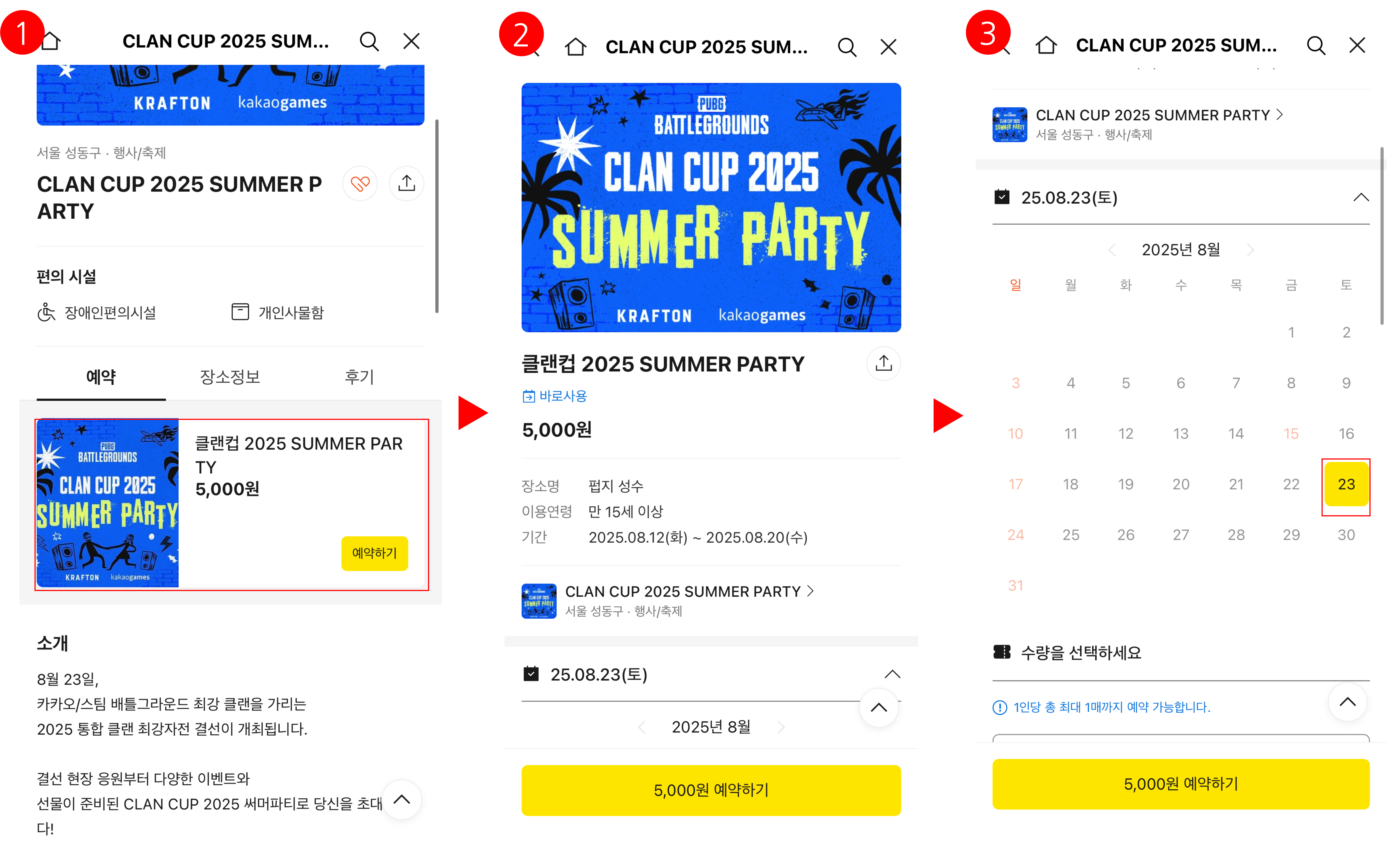Switch to the 장소정보 tab
1400x859 pixels.
coord(230,377)
